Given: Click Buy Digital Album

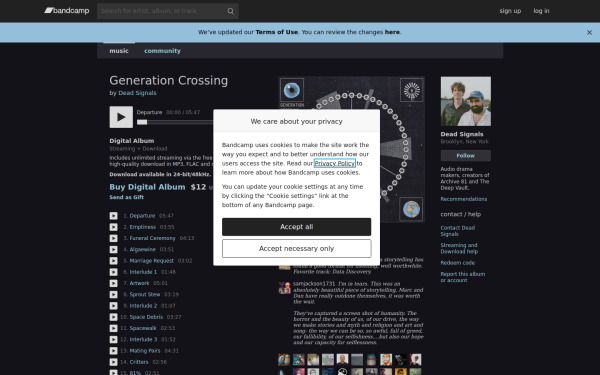Looking at the screenshot, I should click(147, 187).
